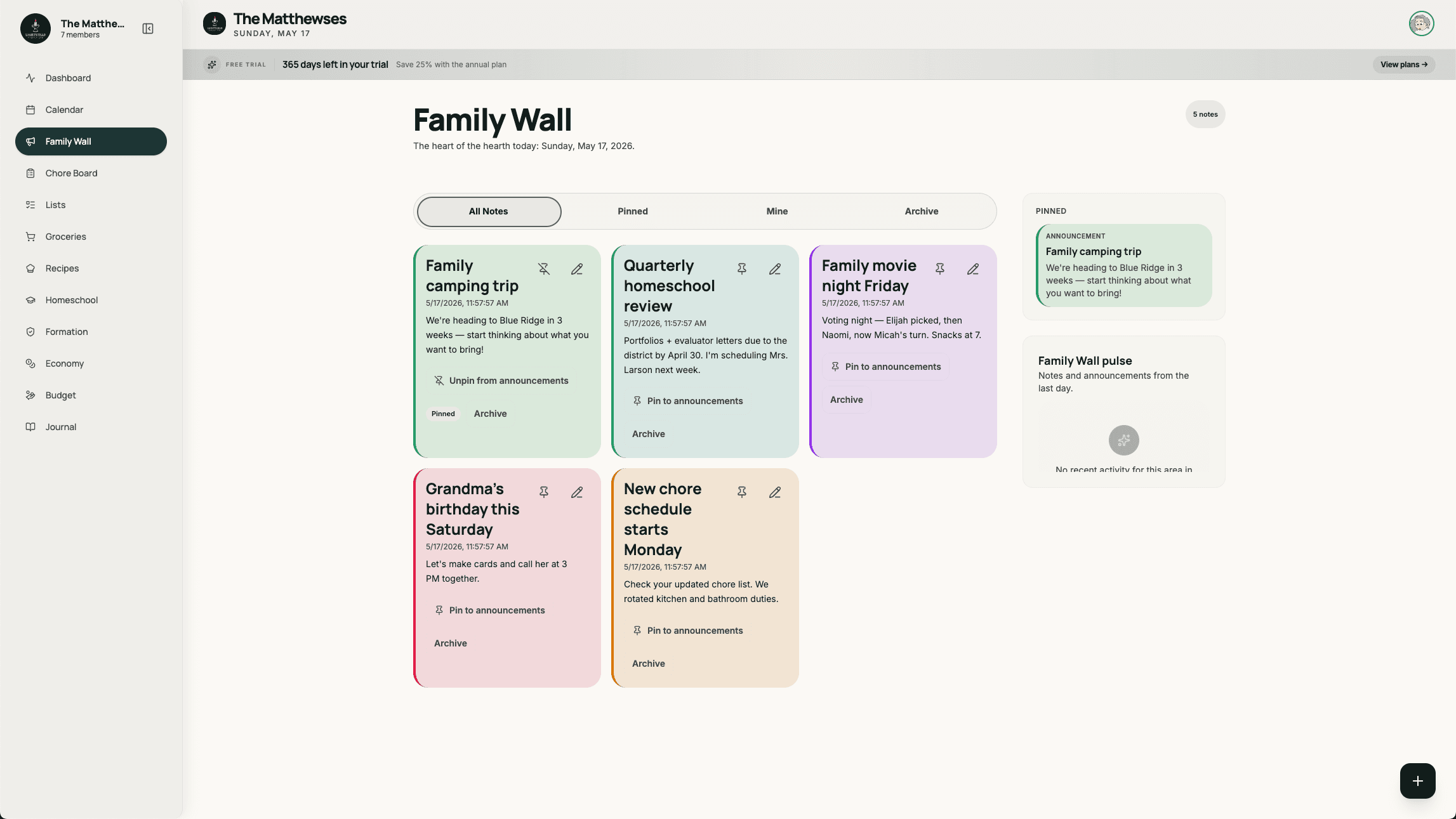The image size is (1456, 819).
Task: Edit the Grandma's birthday note
Action: coord(577,492)
